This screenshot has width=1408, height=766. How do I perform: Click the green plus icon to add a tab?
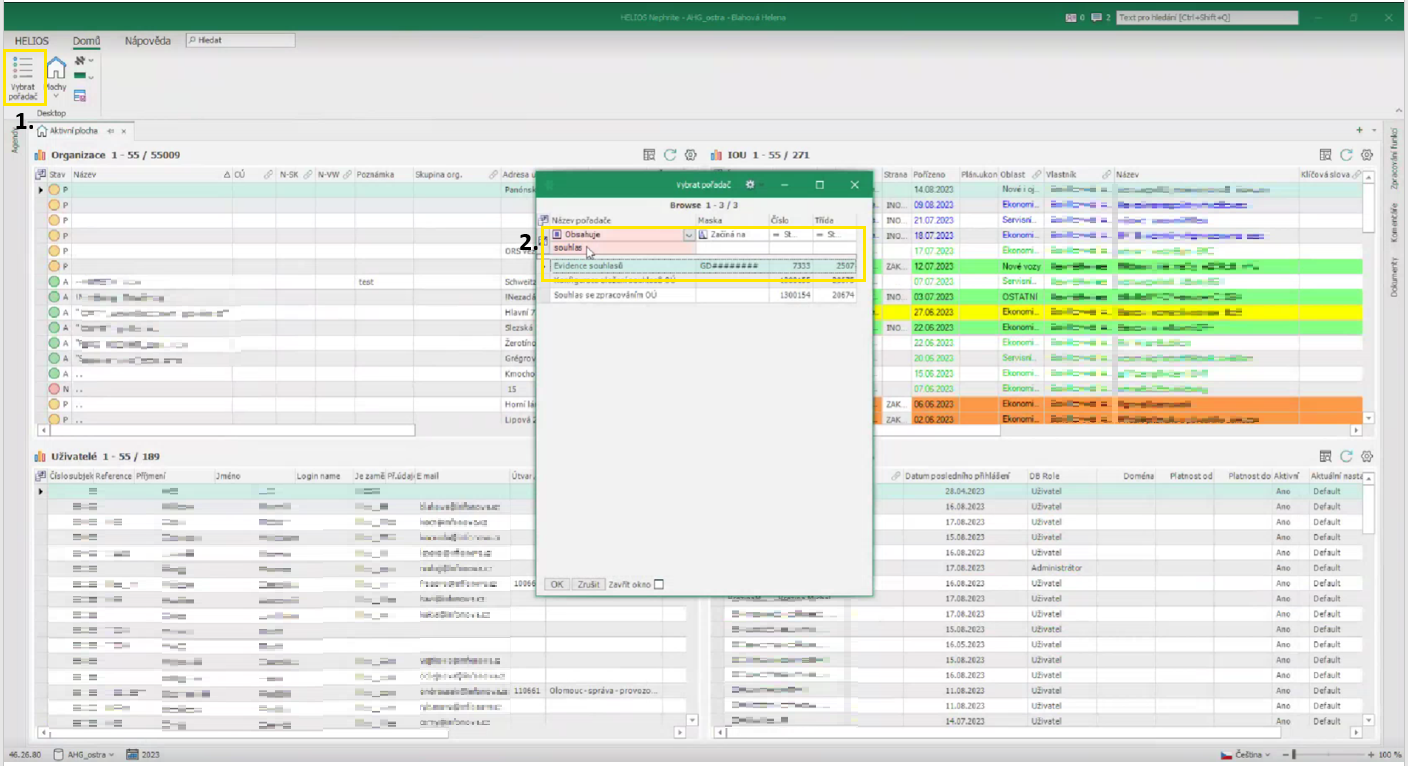click(1360, 131)
